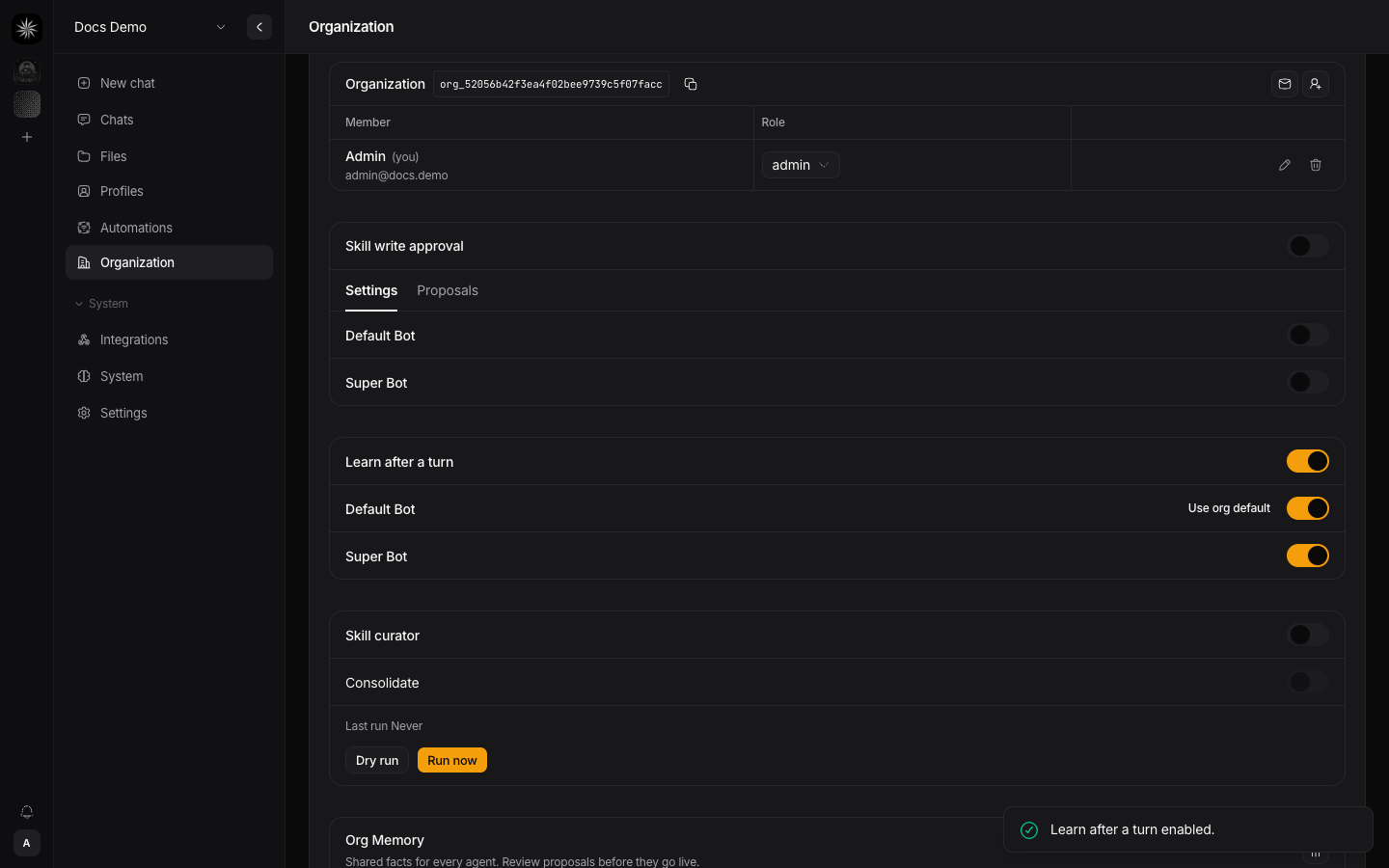The height and width of the screenshot is (868, 1389).
Task: Toggle Default Bot switch under Learn after a turn
Action: 1308,508
